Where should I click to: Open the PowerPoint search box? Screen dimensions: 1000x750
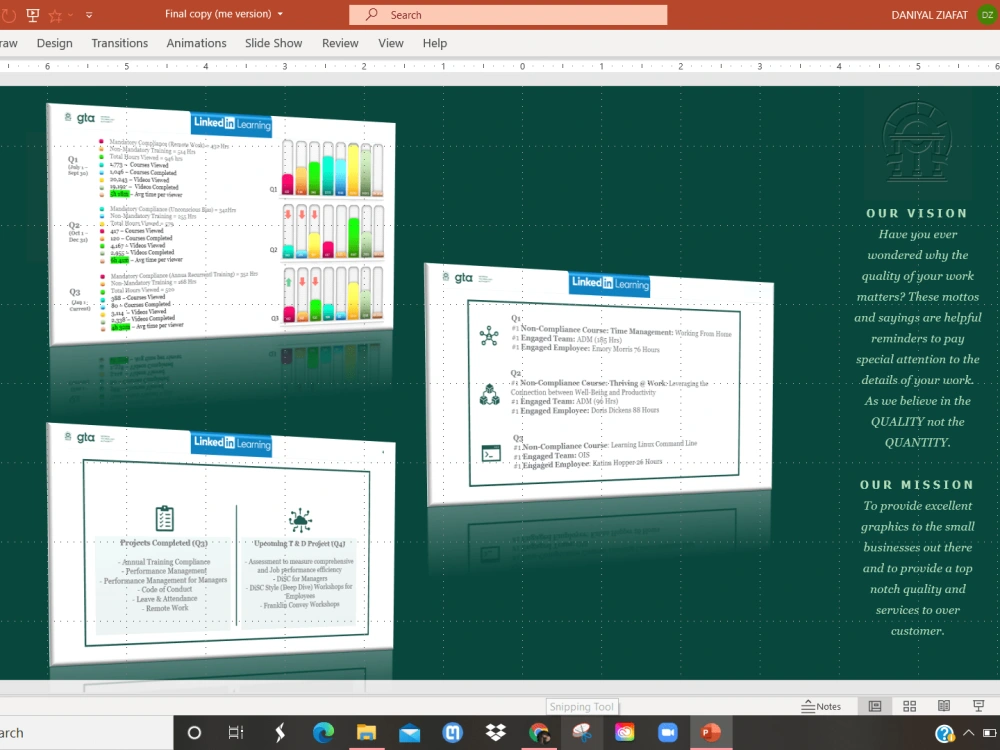point(507,15)
